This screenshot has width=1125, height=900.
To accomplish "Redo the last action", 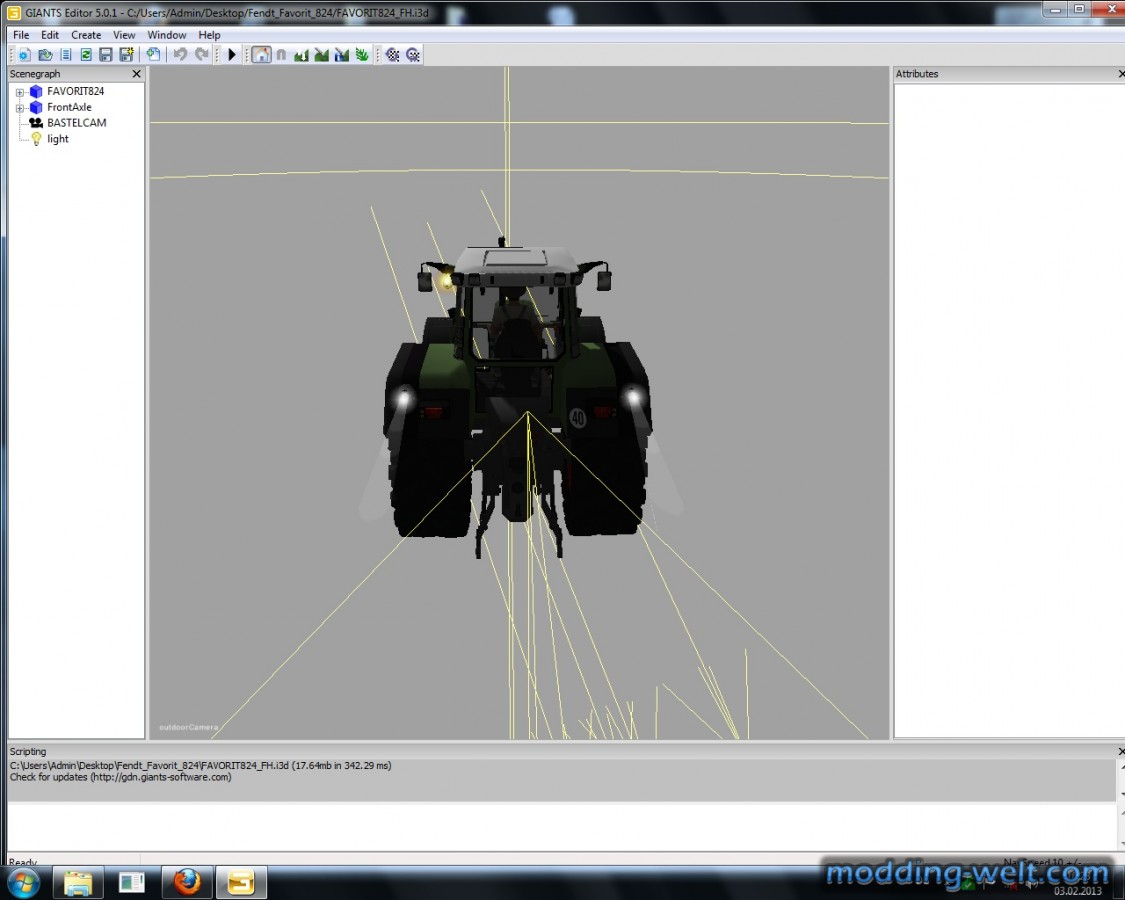I will click(202, 55).
